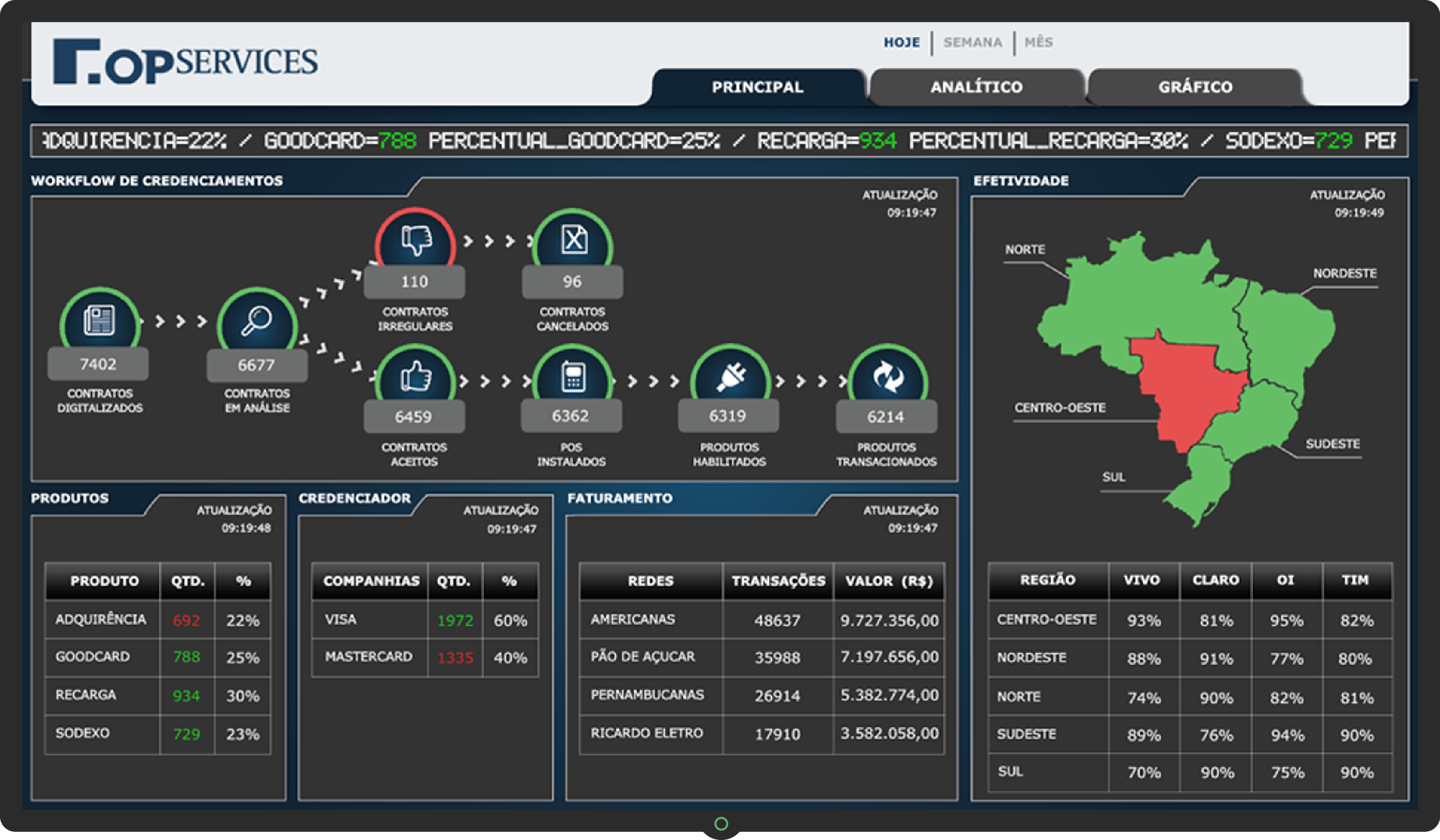Click the Companhias column header

tap(371, 581)
